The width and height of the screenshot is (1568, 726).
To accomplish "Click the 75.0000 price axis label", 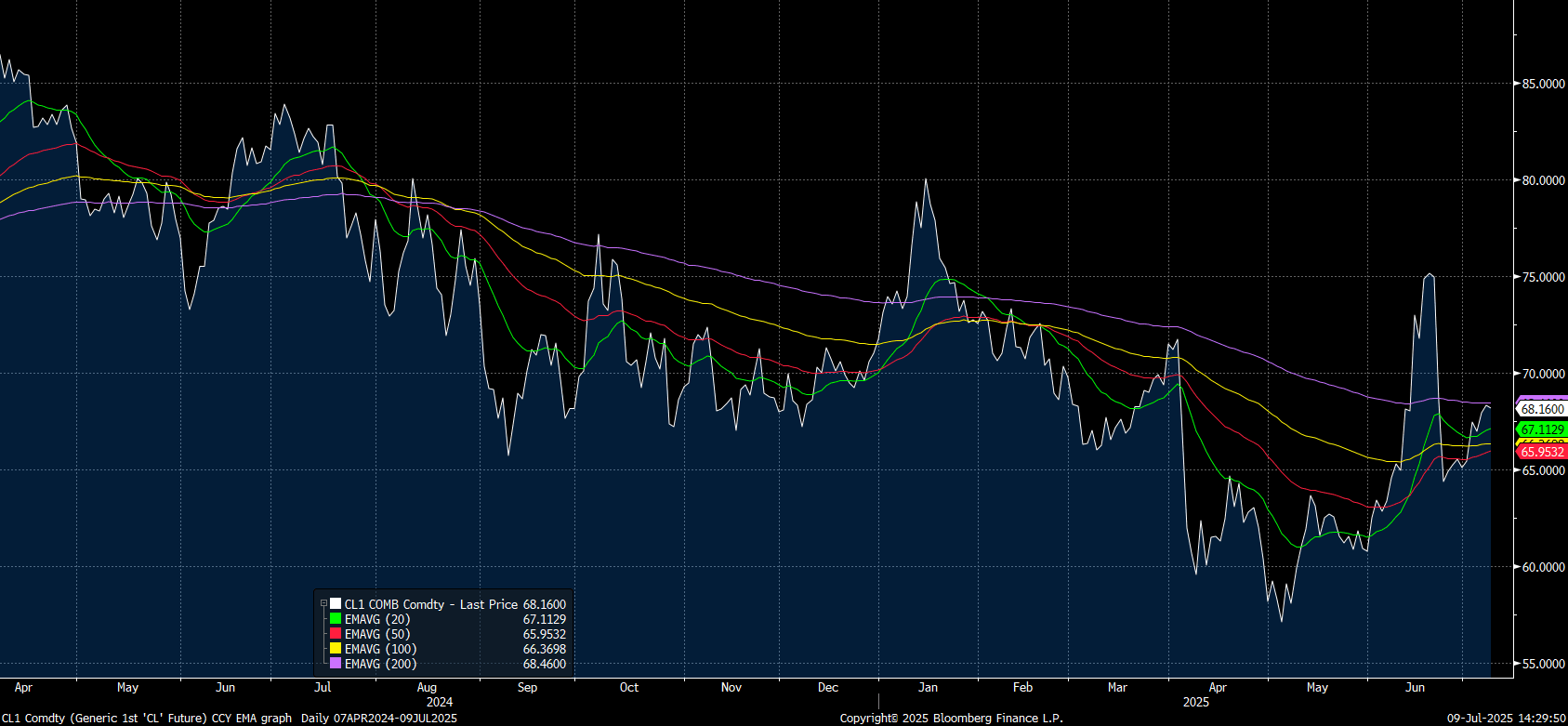I will 1543,277.
